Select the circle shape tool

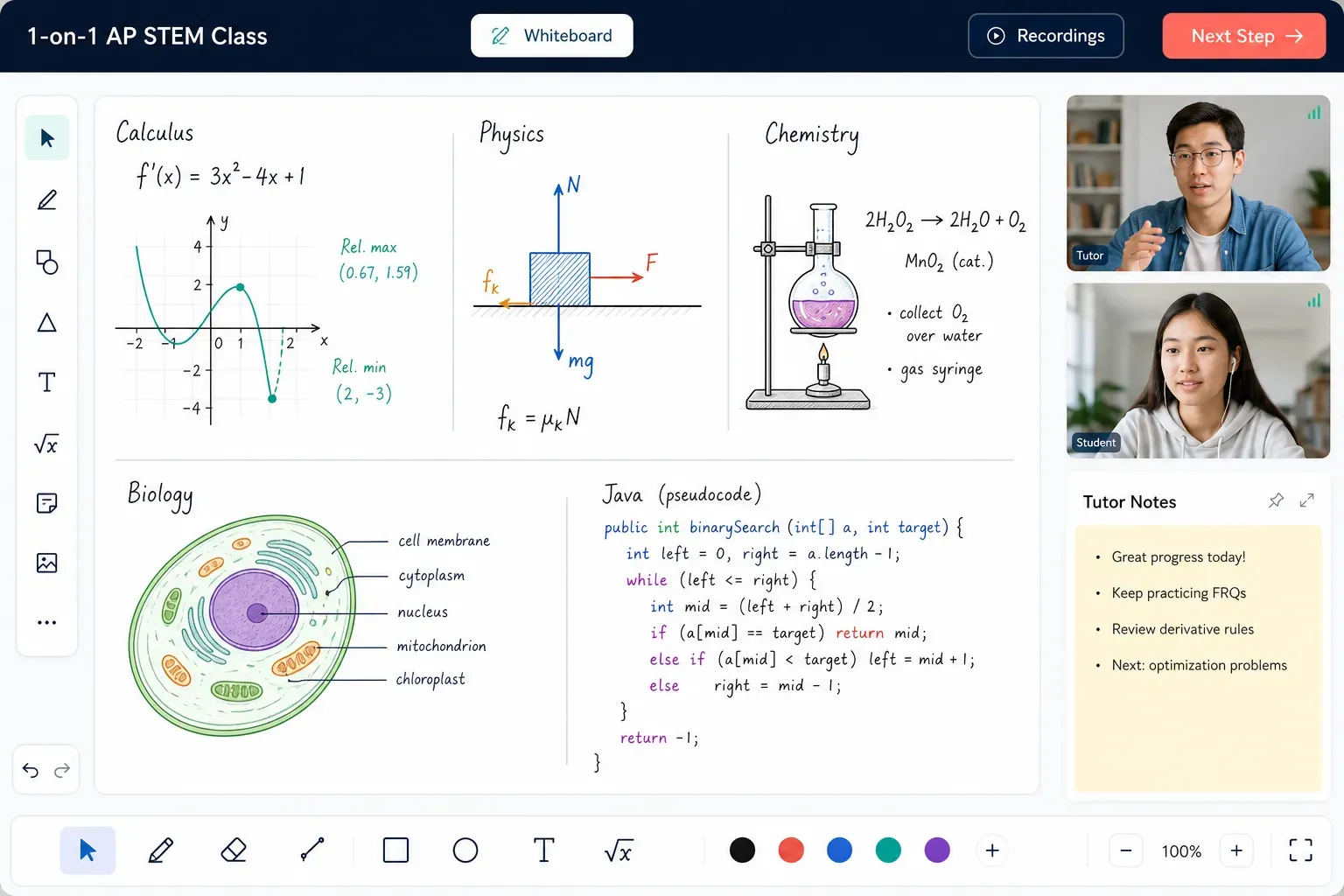[x=465, y=850]
